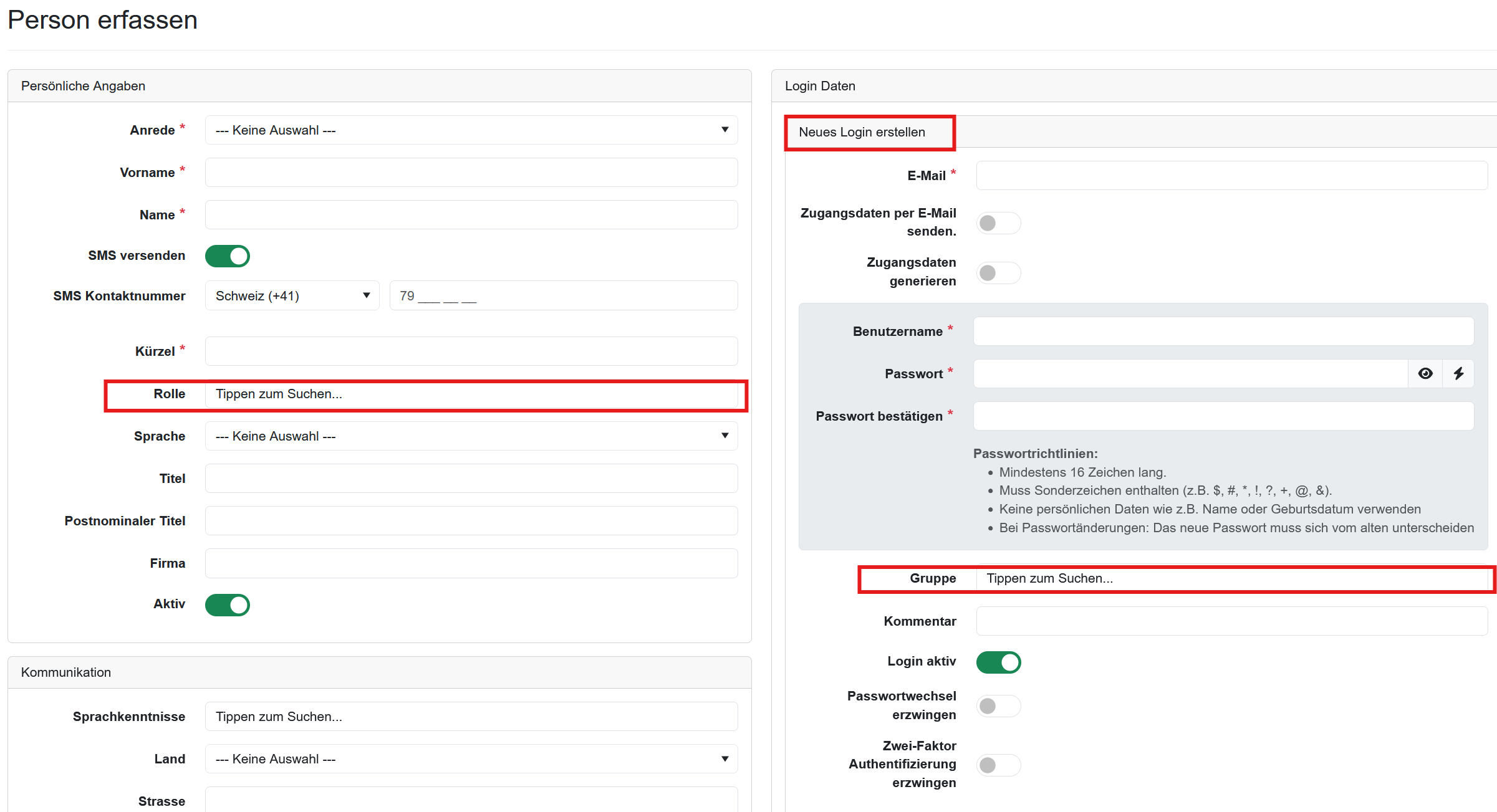Enable Zwei-Faktor Authentifizierung erzwingen switch
Image resolution: width=1497 pixels, height=812 pixels.
click(998, 765)
